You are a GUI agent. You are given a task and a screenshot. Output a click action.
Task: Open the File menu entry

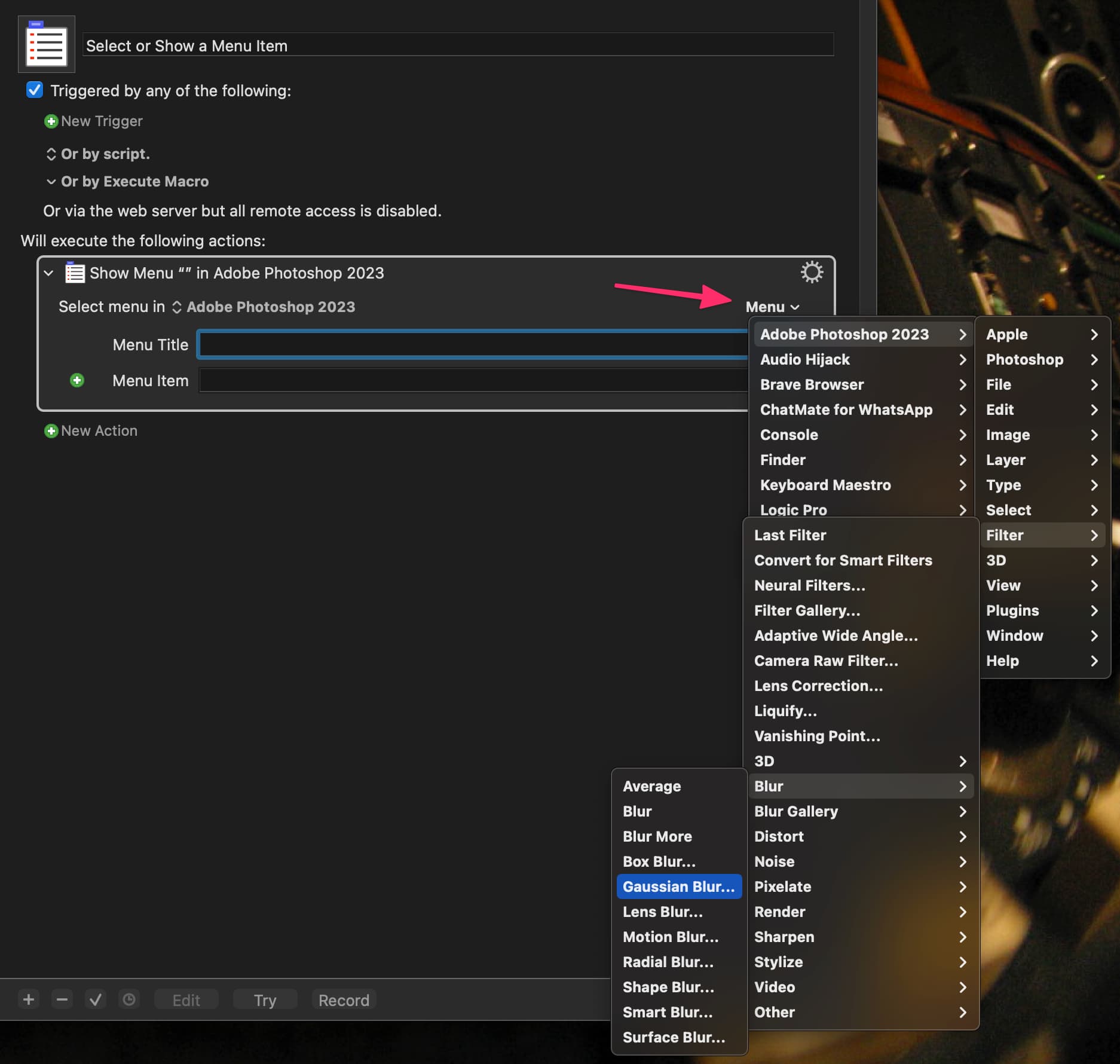coord(1042,384)
